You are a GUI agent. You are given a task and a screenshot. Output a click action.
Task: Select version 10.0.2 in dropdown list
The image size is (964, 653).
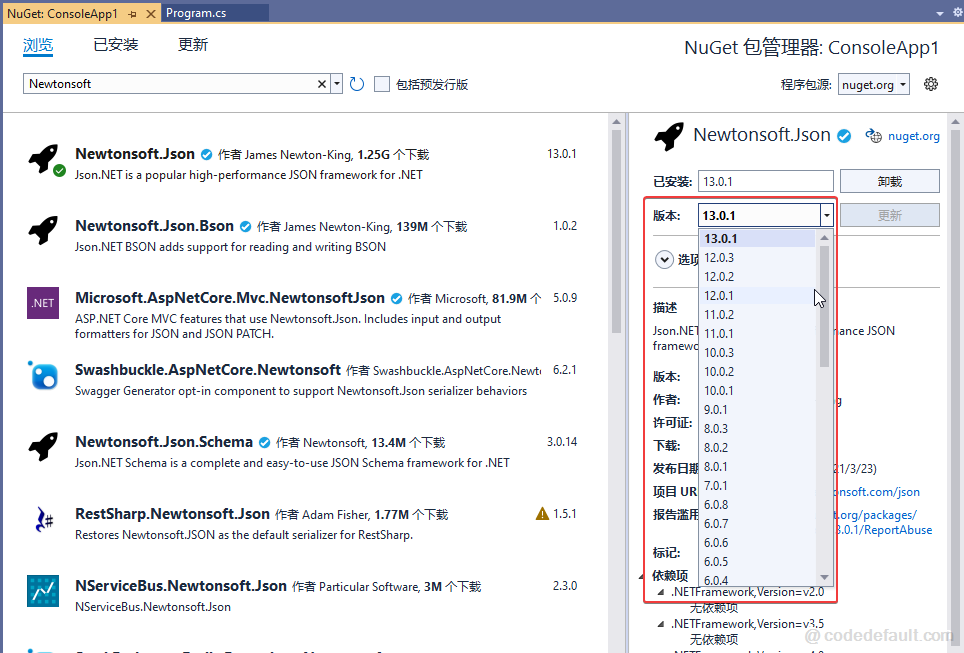tap(757, 372)
